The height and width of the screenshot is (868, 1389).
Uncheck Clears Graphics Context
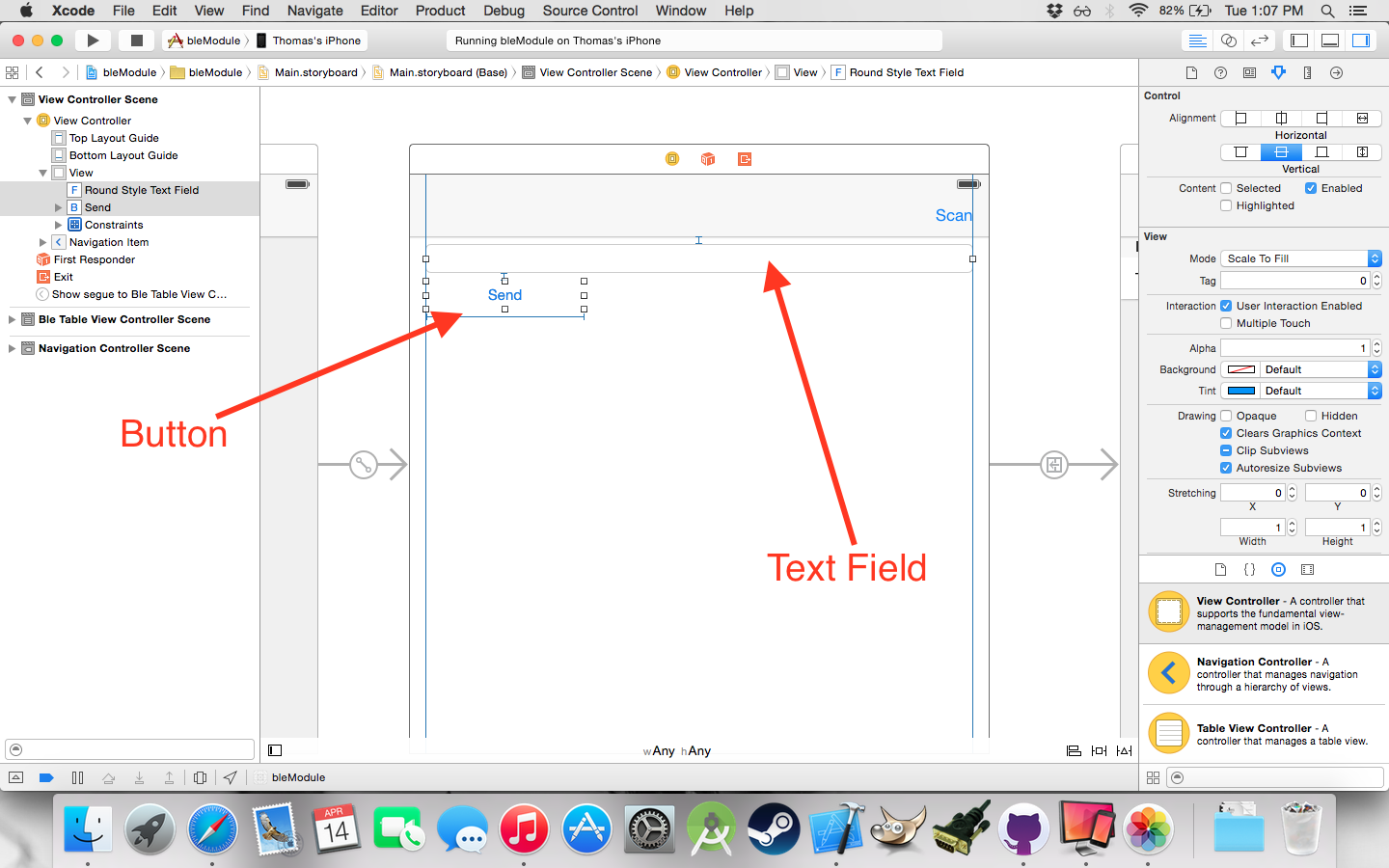[x=1226, y=433]
